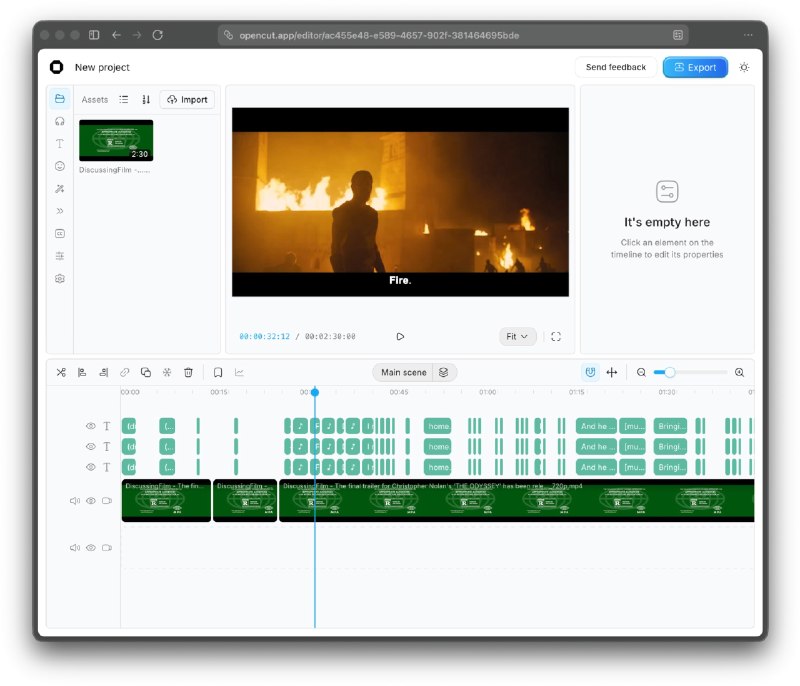Click the split-and-keep-left align tool
Screen dimensions: 800x686
click(x=82, y=372)
